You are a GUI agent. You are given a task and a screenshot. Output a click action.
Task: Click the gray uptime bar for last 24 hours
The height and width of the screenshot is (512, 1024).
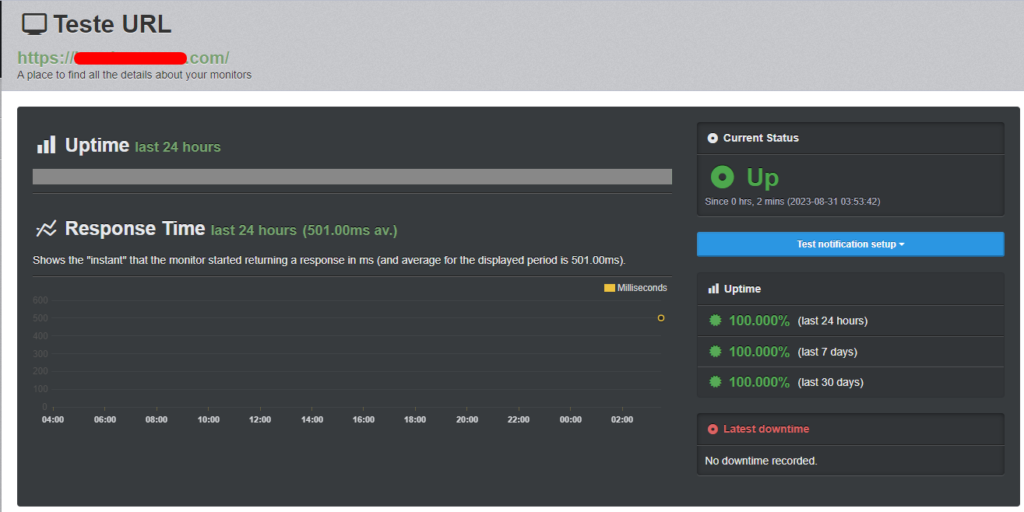(352, 177)
